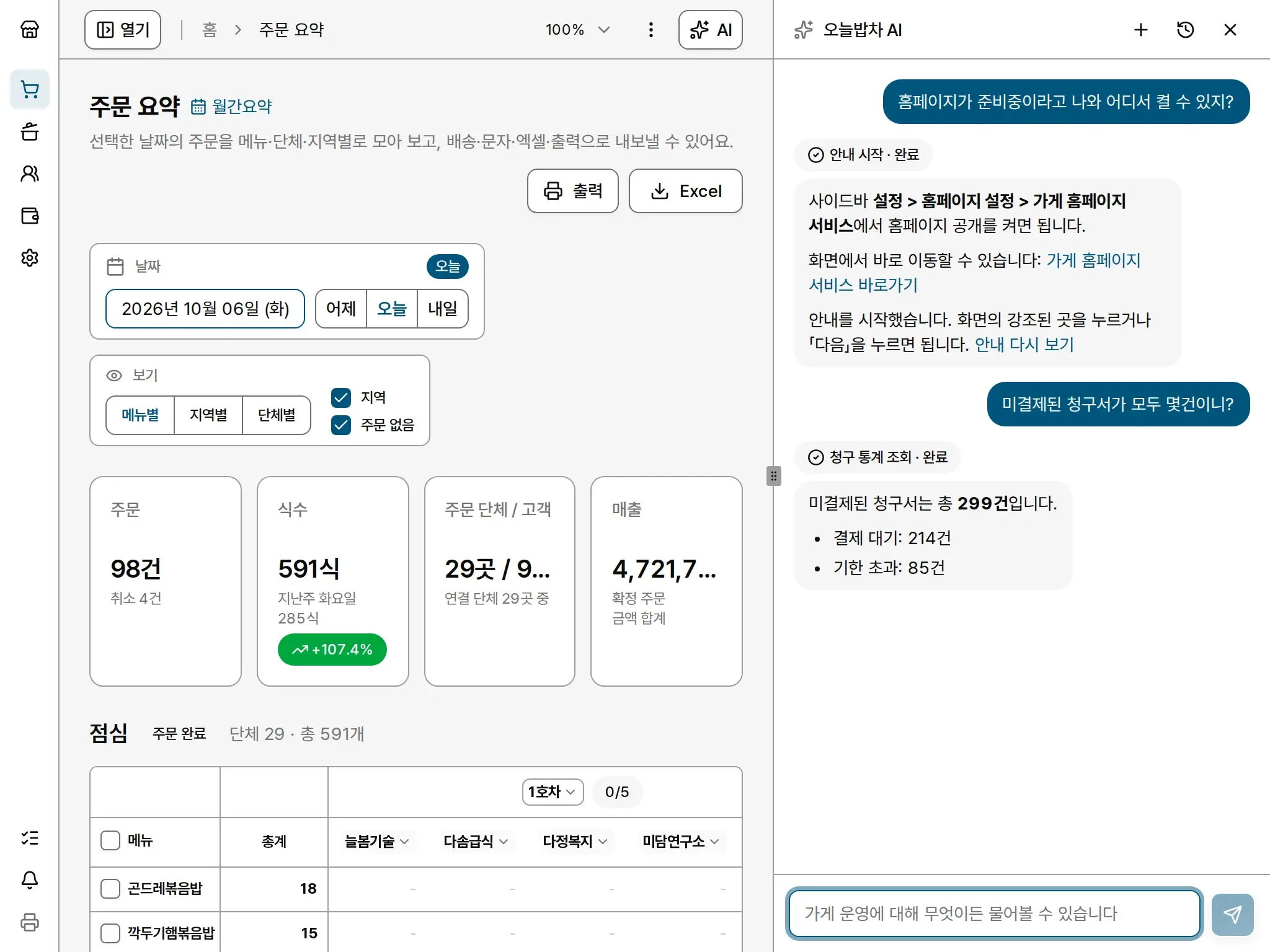Send the AI message with paper plane

click(1233, 914)
